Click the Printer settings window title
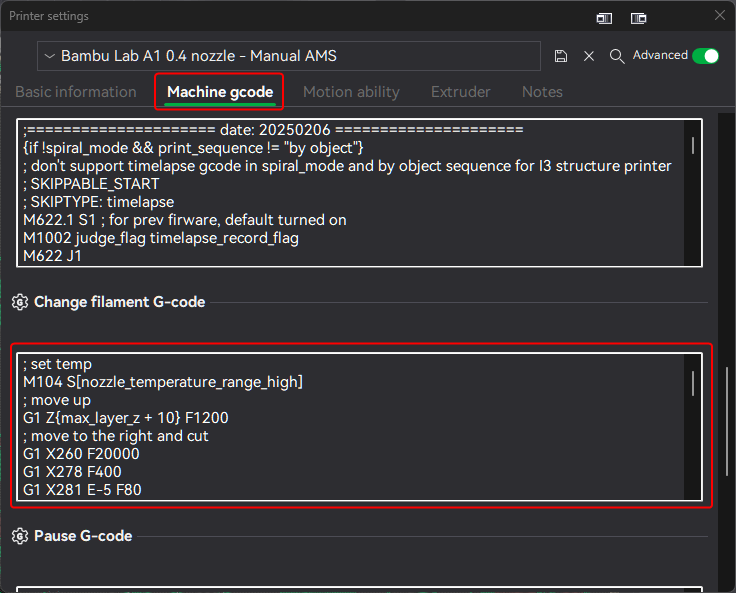The height and width of the screenshot is (593, 736). [49, 16]
